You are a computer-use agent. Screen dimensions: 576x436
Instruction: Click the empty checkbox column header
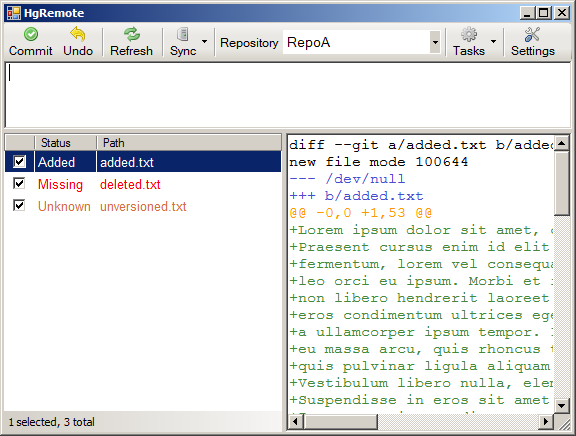pos(20,143)
